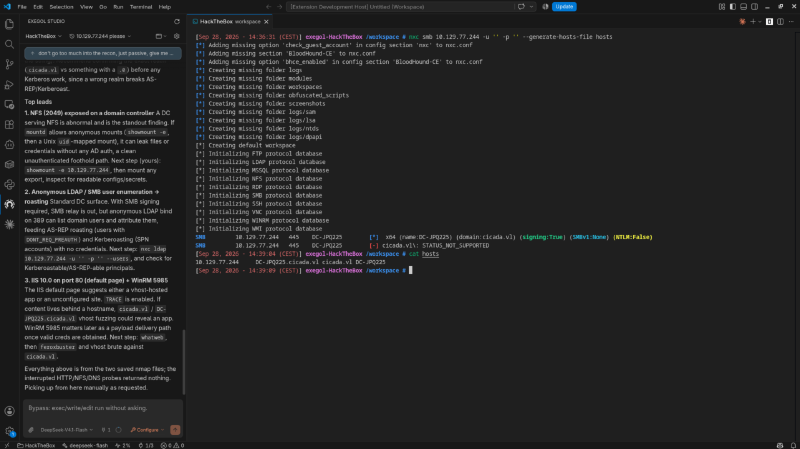This screenshot has height=449, width=800.
Task: Expand the chat dropdown chevron in title bar
Action: (x=531, y=7)
